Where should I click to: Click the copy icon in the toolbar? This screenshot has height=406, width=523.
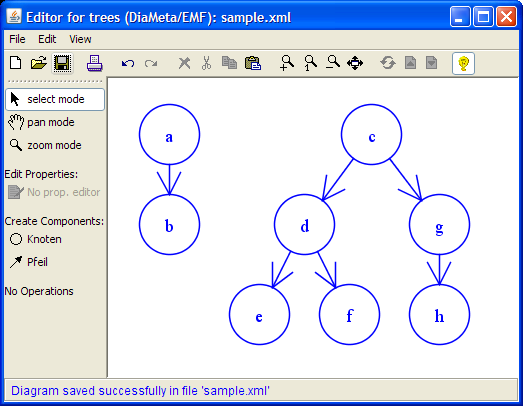[229, 63]
